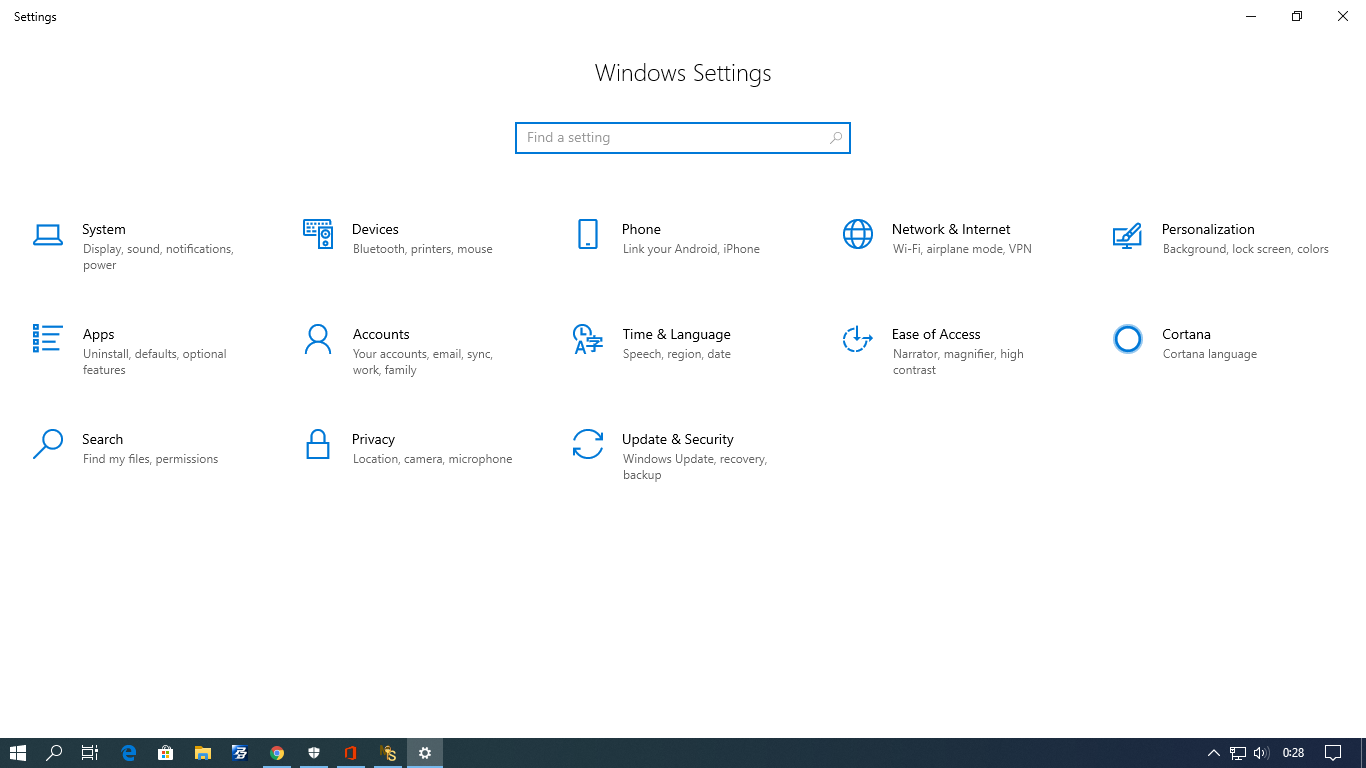Open Time & Language icon
The width and height of the screenshot is (1366, 768).
[x=588, y=339]
